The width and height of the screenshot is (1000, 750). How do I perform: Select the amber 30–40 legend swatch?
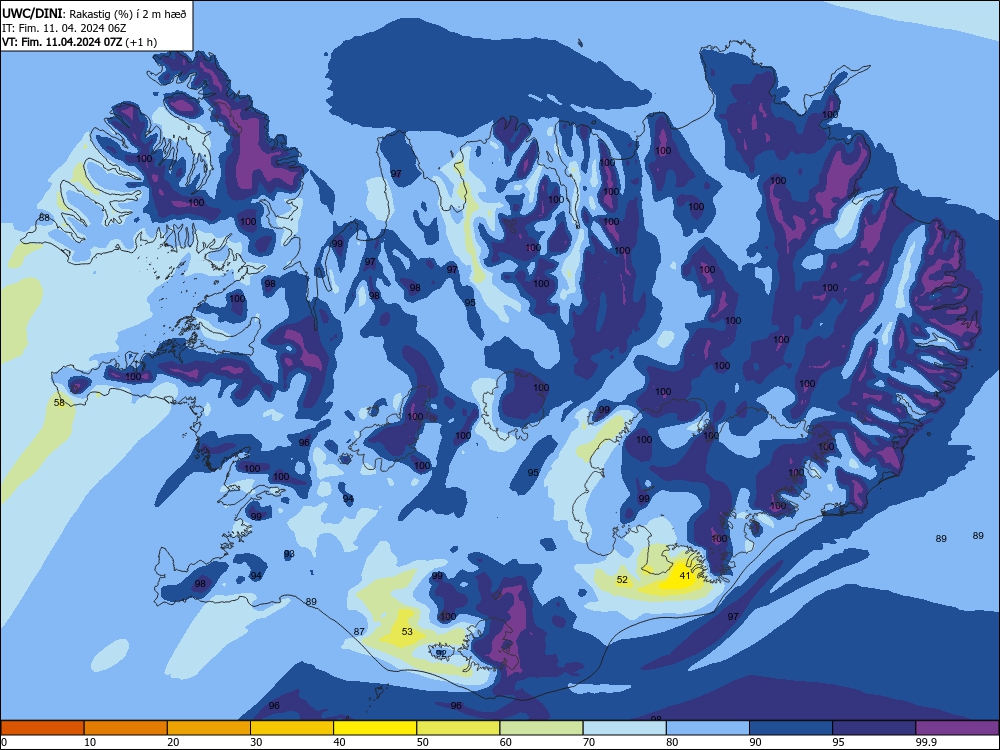(292, 728)
